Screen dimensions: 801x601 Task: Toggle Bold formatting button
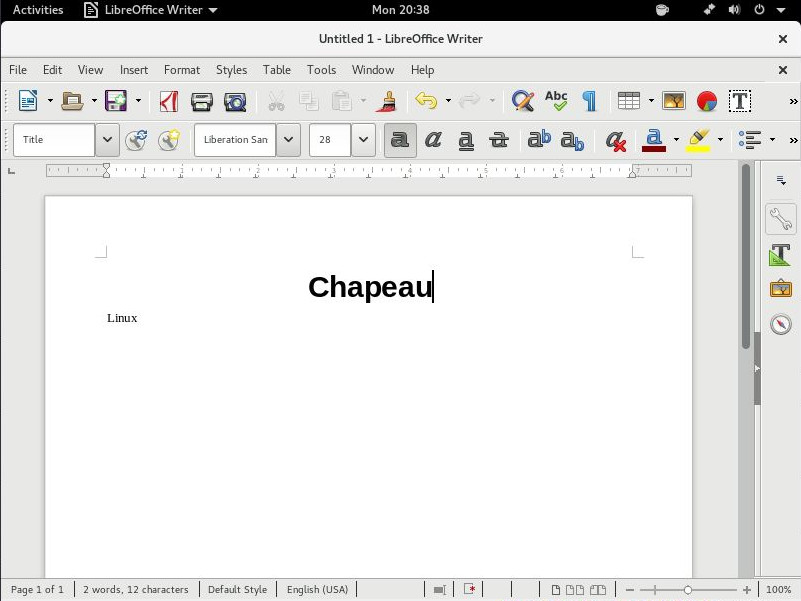(x=400, y=140)
